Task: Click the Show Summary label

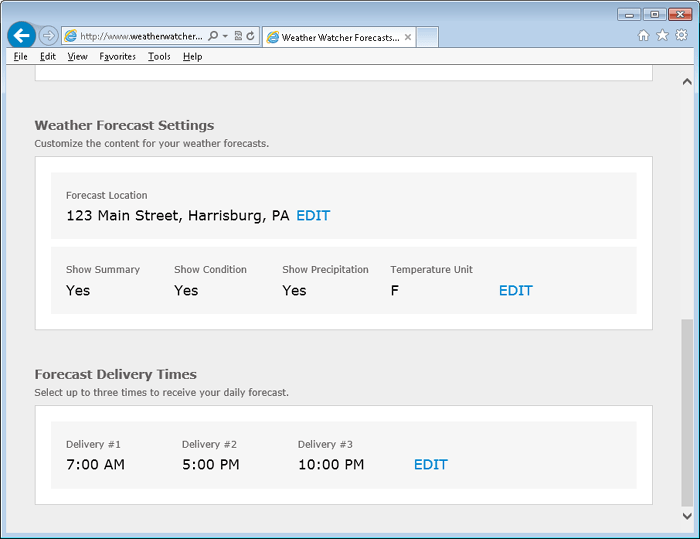Action: tap(103, 270)
